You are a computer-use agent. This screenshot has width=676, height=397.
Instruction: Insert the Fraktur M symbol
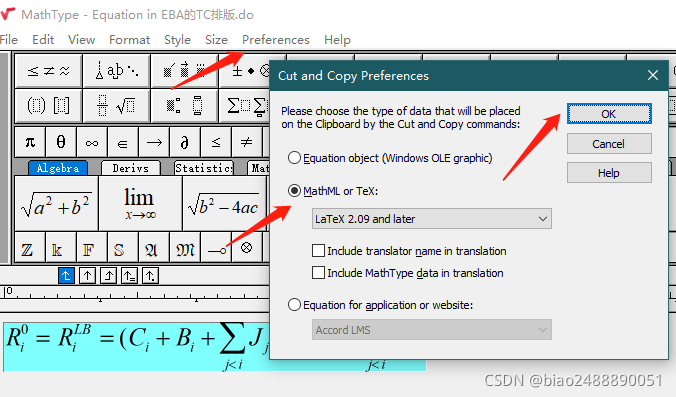point(185,247)
